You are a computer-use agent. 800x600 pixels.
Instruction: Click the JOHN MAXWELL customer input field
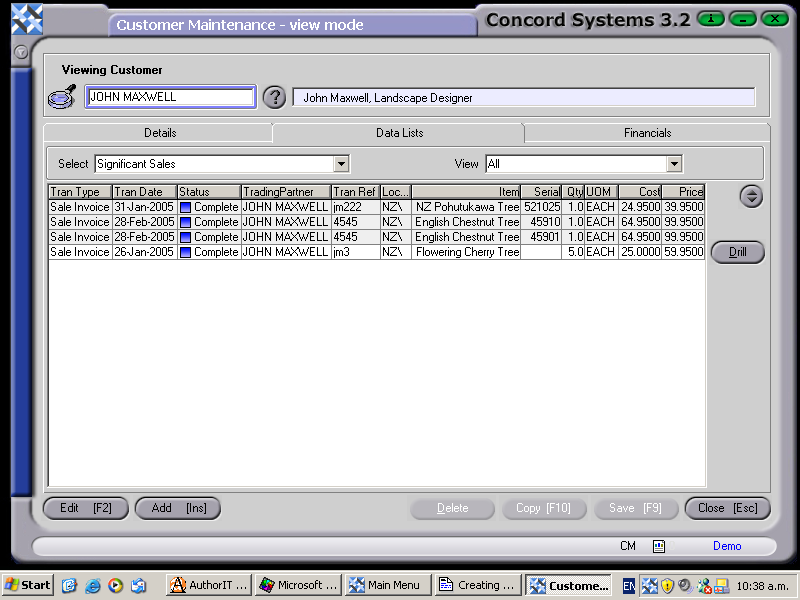tap(170, 97)
